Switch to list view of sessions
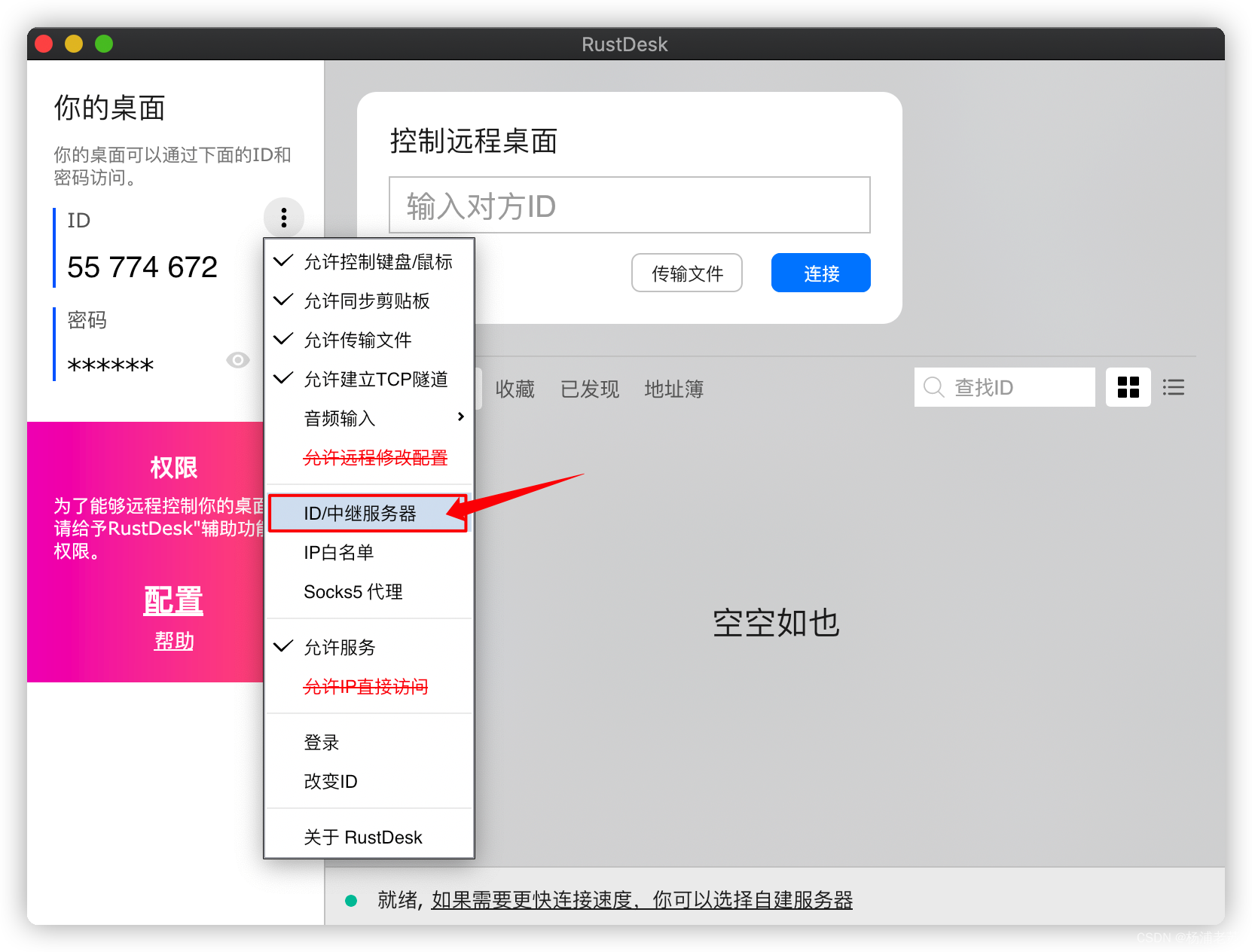 click(1174, 387)
